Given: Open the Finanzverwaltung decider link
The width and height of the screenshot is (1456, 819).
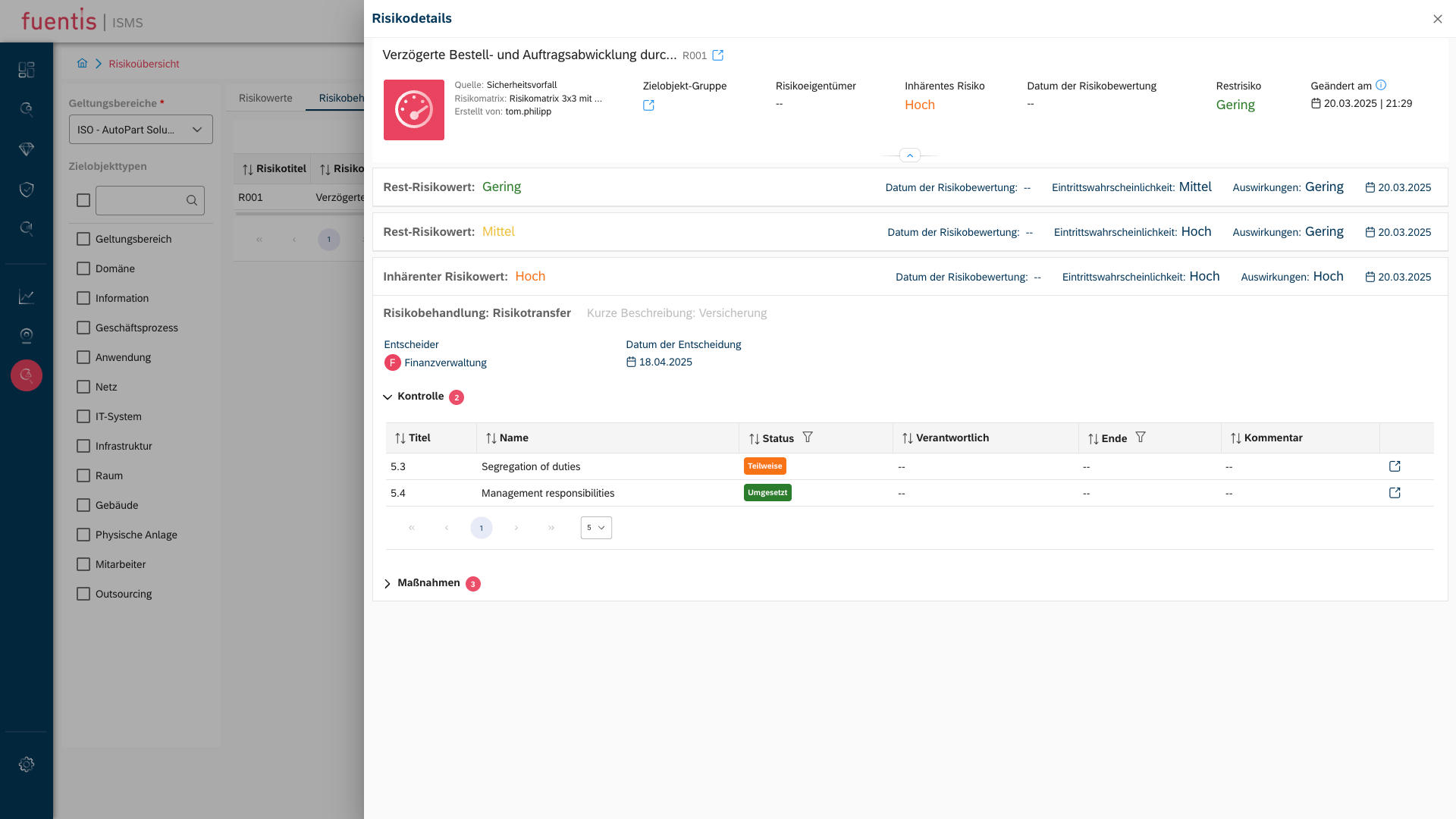Looking at the screenshot, I should pyautogui.click(x=445, y=362).
